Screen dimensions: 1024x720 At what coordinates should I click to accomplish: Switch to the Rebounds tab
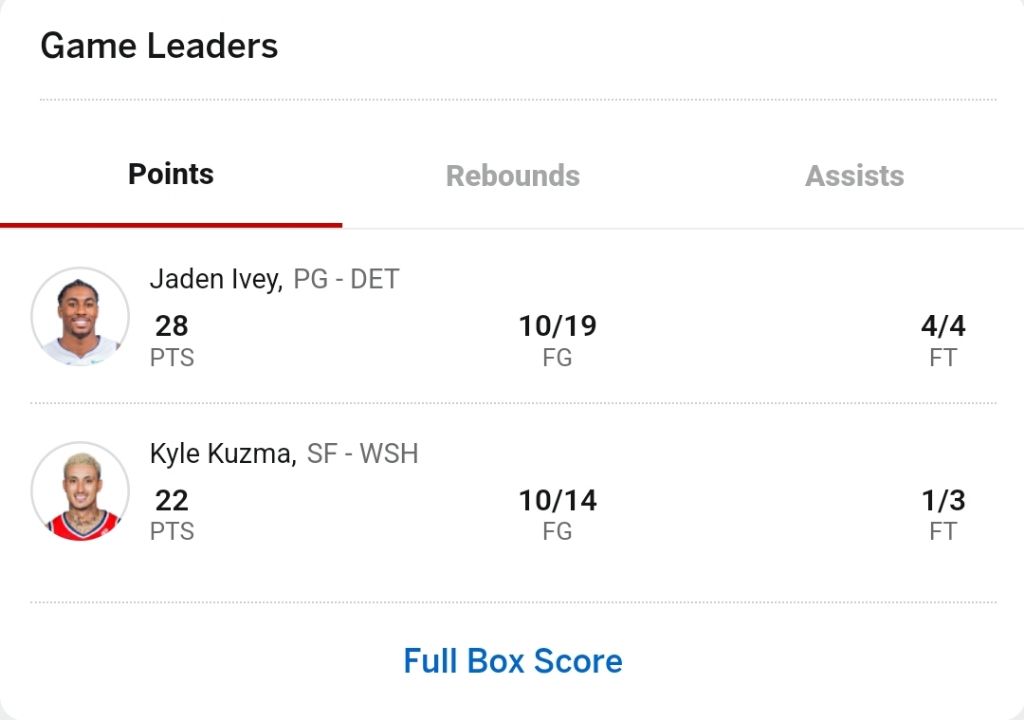513,176
